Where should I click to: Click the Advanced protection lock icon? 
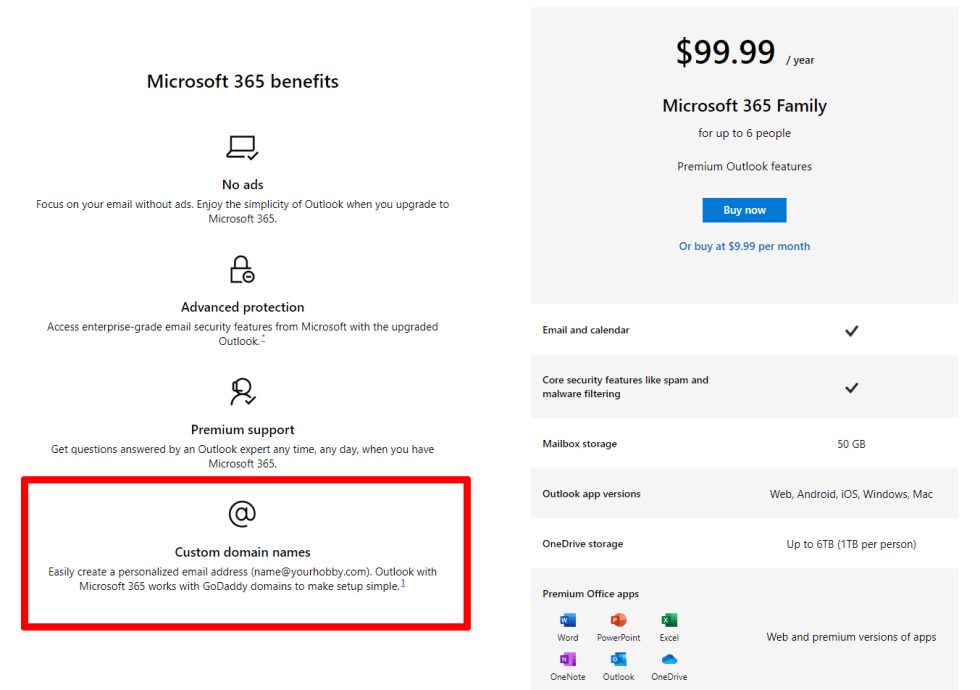click(242, 269)
